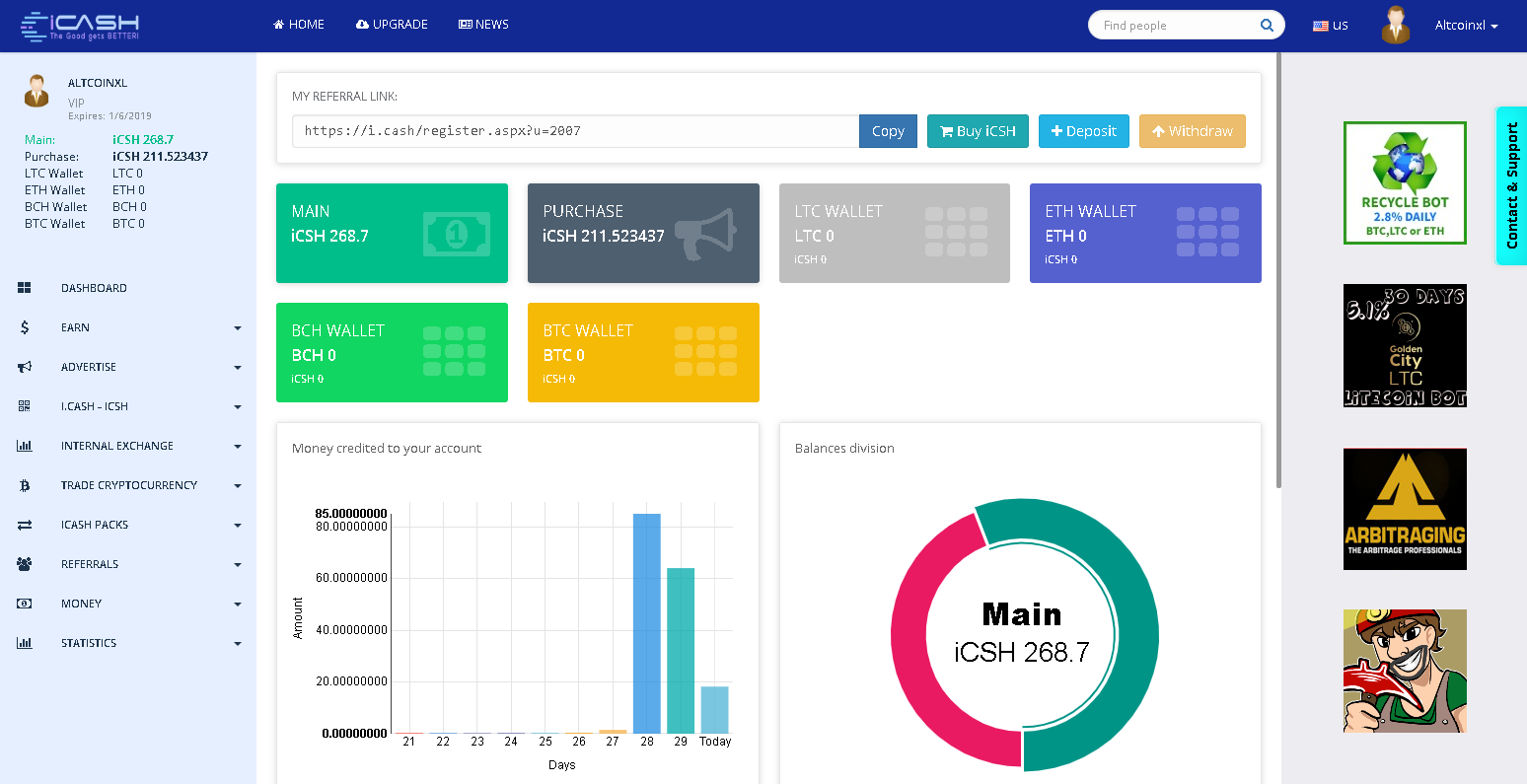Open the News menu item
This screenshot has width=1527, height=784.
[x=483, y=25]
